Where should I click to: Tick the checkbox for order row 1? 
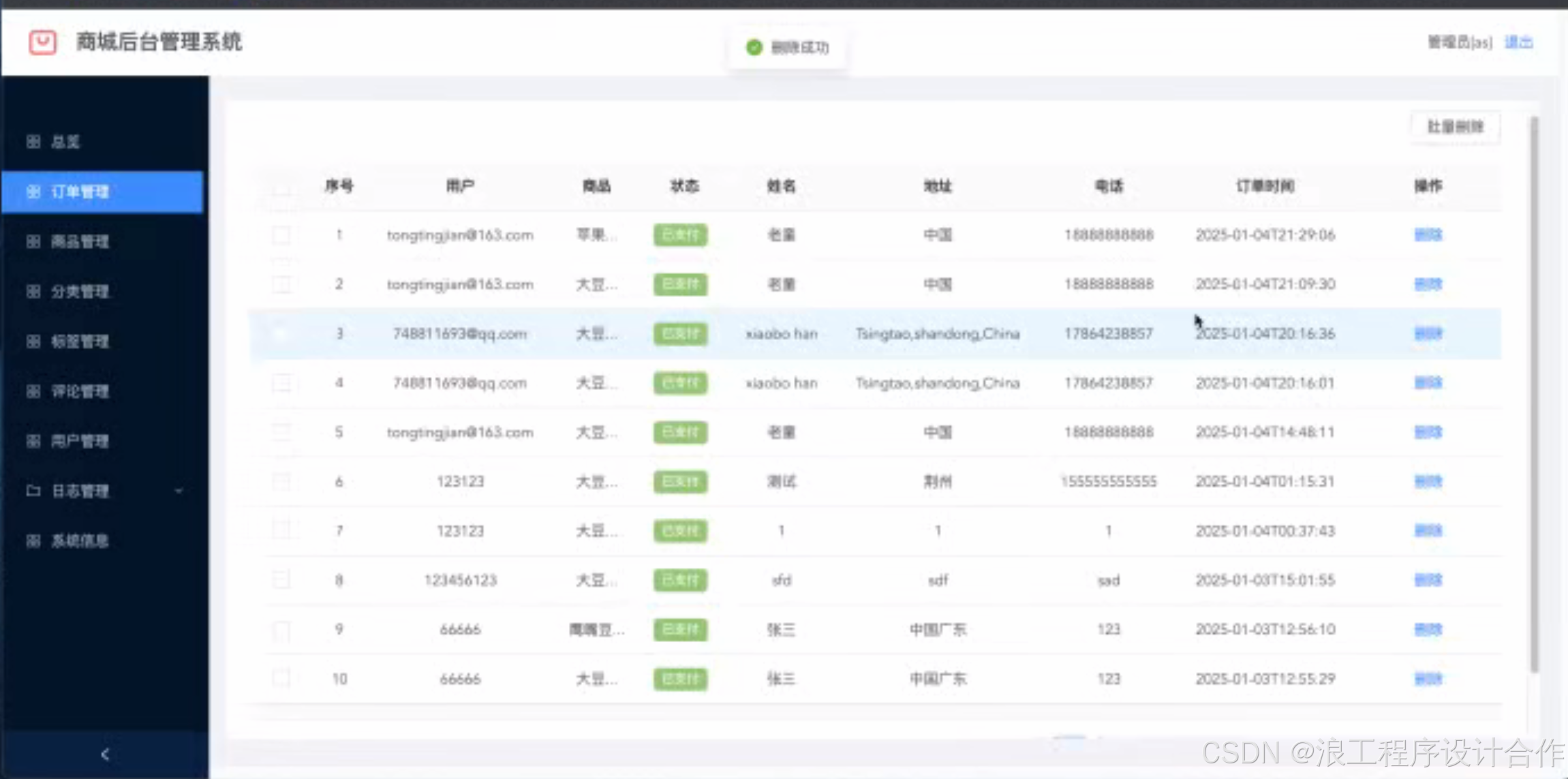281,235
